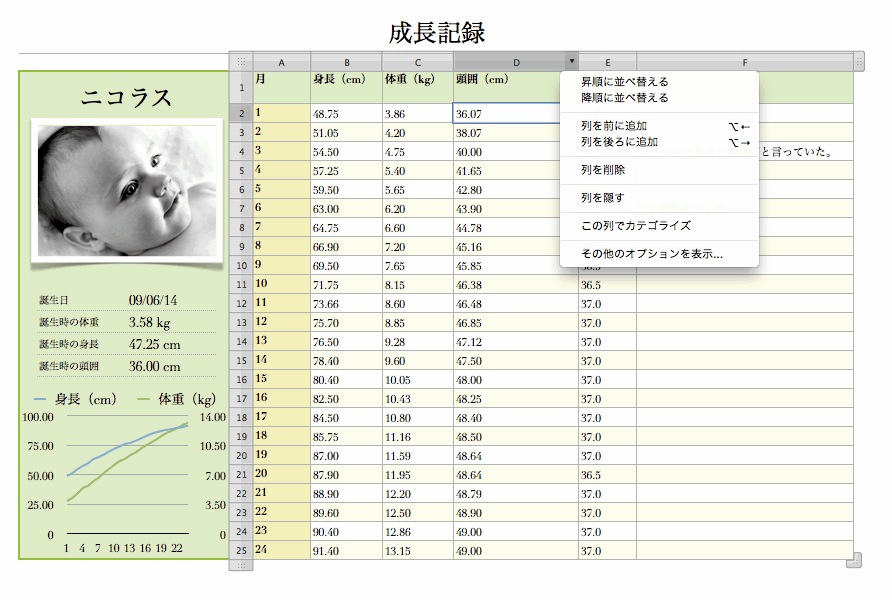Click the add-row handle below row 25
This screenshot has width=892, height=600.
coord(241,565)
